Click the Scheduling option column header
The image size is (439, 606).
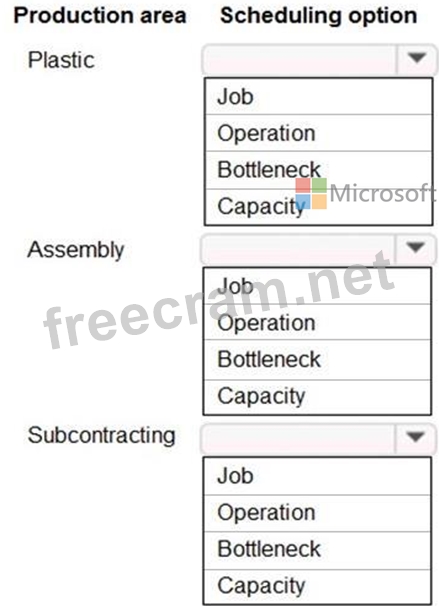318,16
